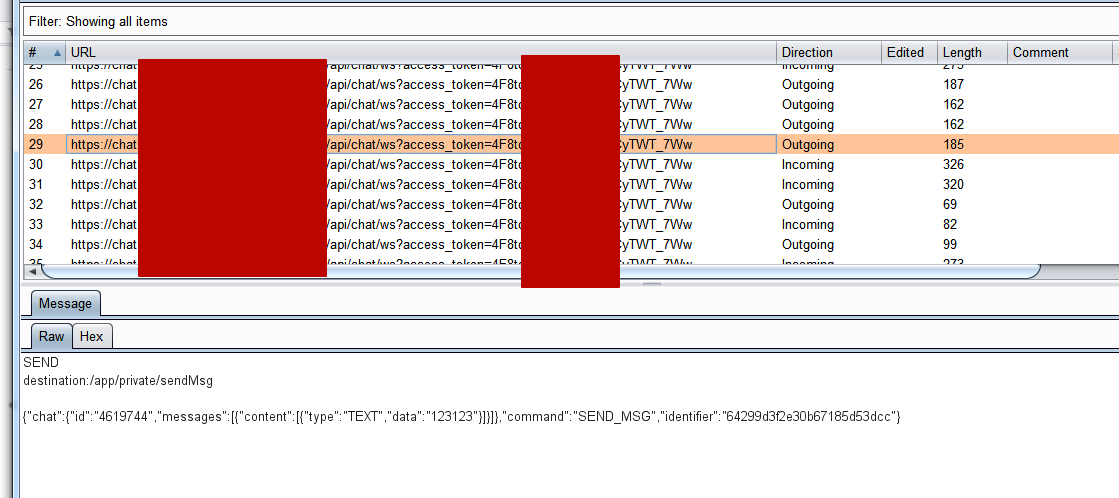Toggle sort arrow in # column
Image resolution: width=1119 pixels, height=498 pixels.
click(57, 53)
